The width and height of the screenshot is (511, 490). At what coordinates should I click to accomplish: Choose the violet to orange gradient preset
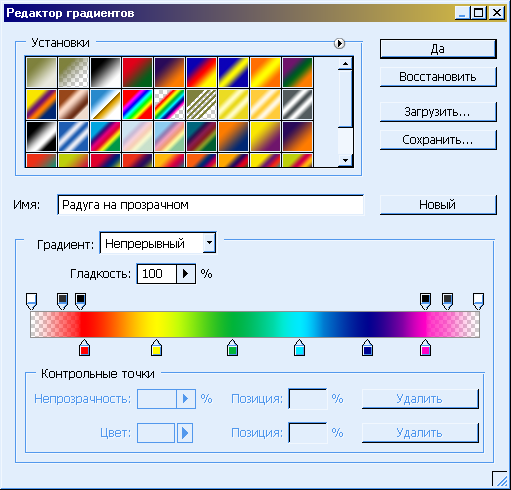[x=169, y=72]
